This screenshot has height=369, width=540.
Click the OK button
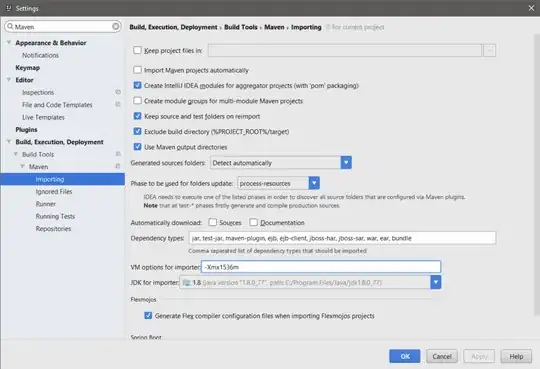click(x=405, y=356)
